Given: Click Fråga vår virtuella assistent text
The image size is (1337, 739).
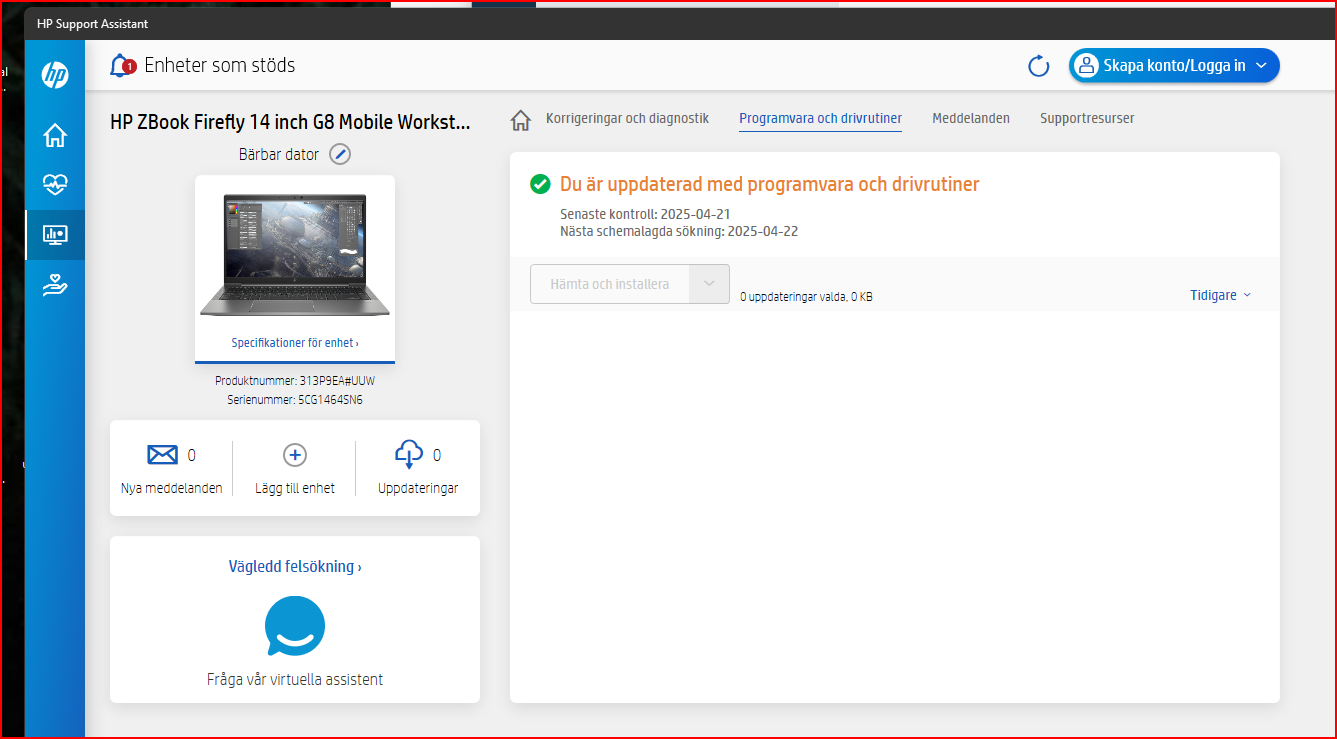Looking at the screenshot, I should point(295,679).
